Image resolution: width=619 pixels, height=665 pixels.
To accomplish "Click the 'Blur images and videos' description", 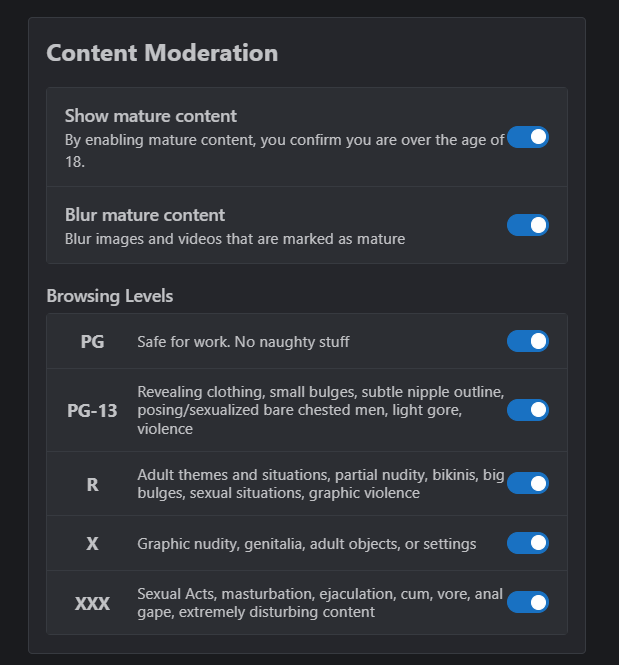I will [x=235, y=239].
